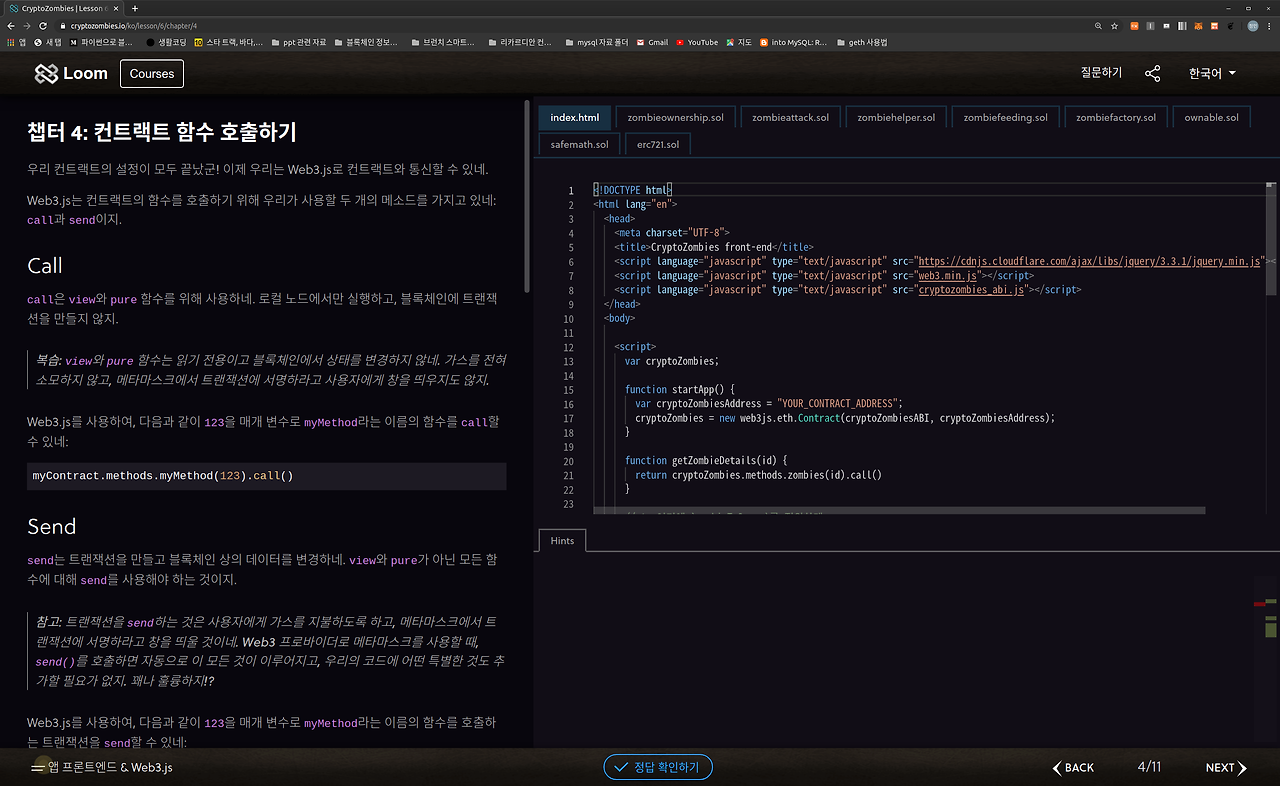1280x786 pixels.
Task: Switch to the zombieownership.sol tab
Action: [x=676, y=117]
